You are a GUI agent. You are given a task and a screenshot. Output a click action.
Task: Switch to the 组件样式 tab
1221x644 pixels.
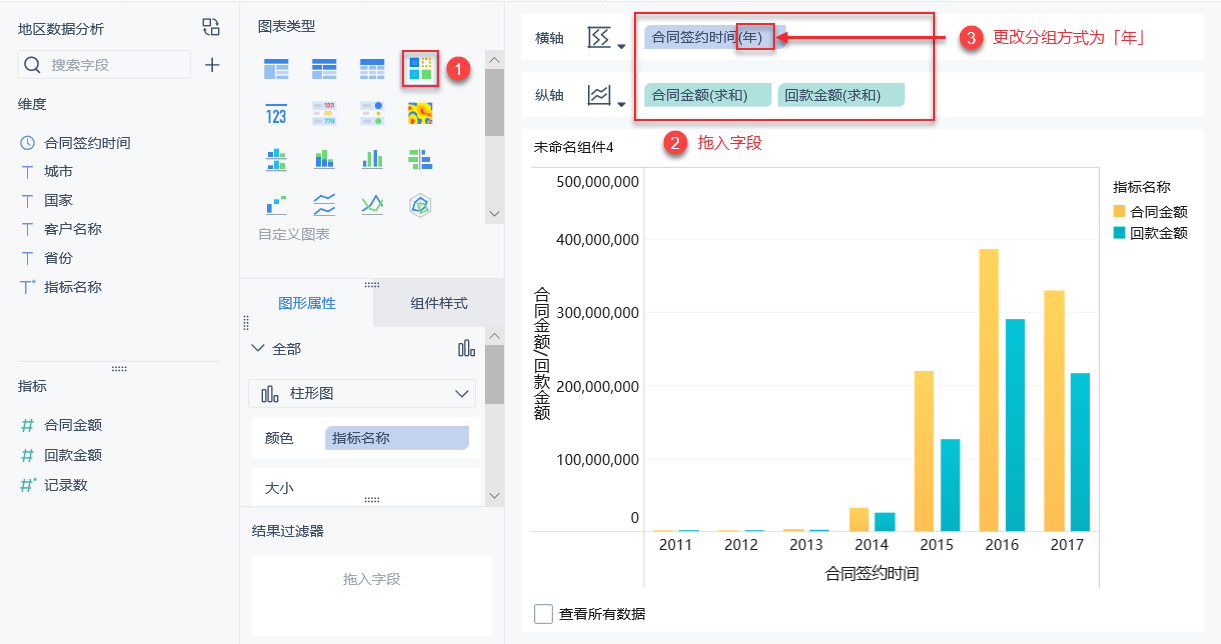point(439,303)
